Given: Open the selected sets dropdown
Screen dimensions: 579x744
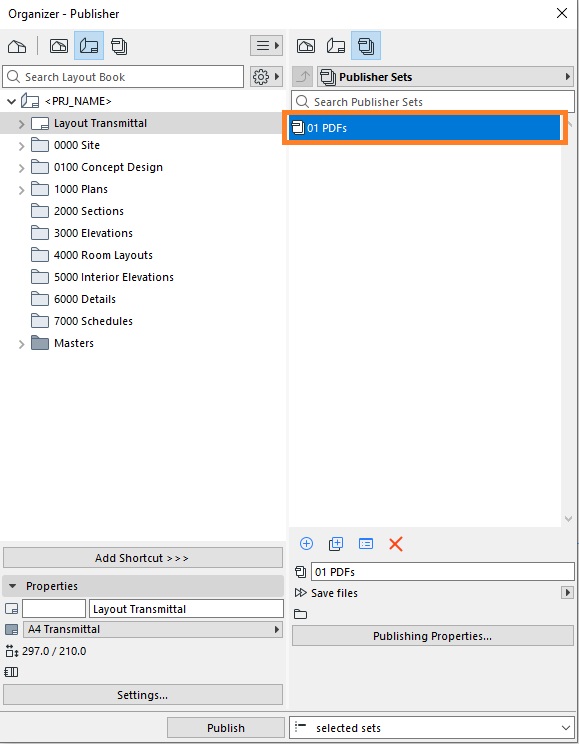Looking at the screenshot, I should click(x=431, y=727).
